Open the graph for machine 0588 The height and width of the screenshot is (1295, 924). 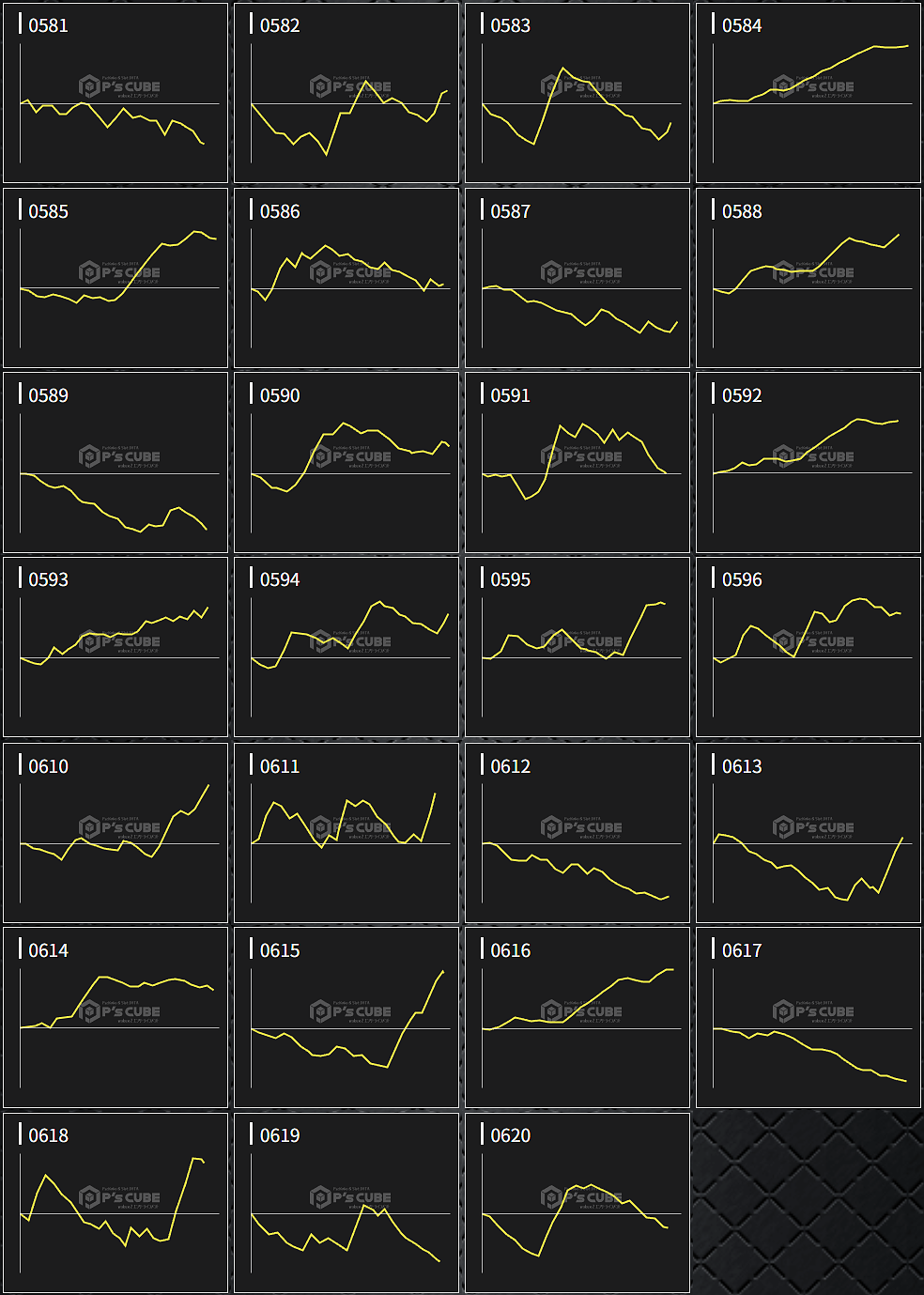(x=808, y=278)
